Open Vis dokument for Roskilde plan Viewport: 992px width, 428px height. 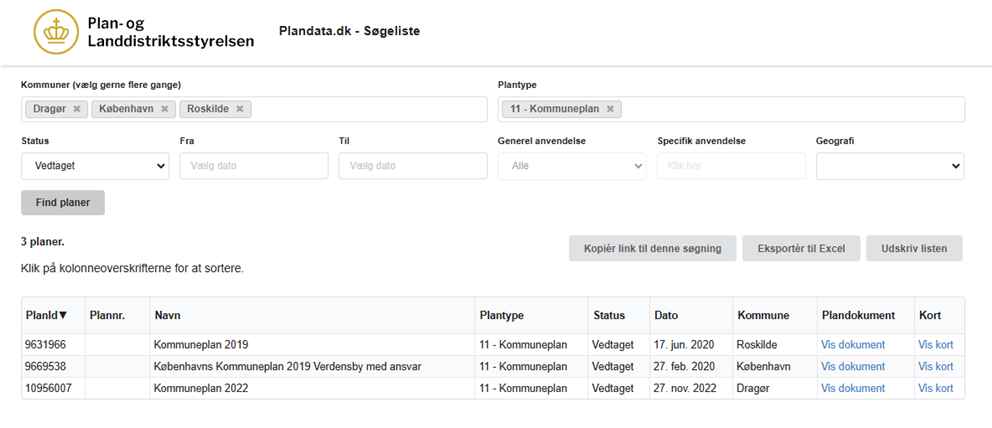pyautogui.click(x=852, y=345)
